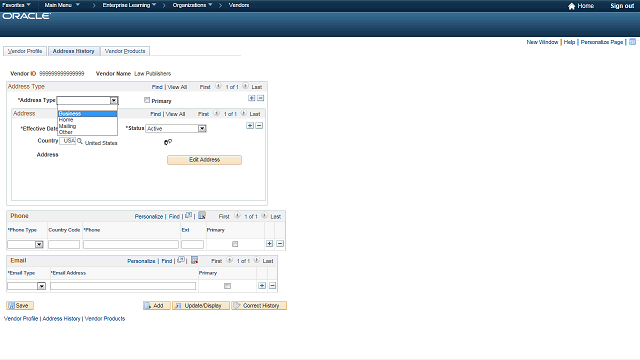The image size is (640, 360).
Task: Open the Enterprise Learning breadcrumb menu
Action: pyautogui.click(x=129, y=5)
